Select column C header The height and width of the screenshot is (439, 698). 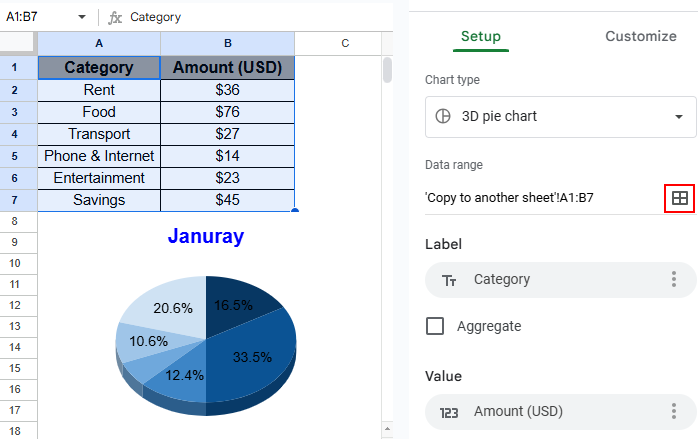[x=344, y=43]
